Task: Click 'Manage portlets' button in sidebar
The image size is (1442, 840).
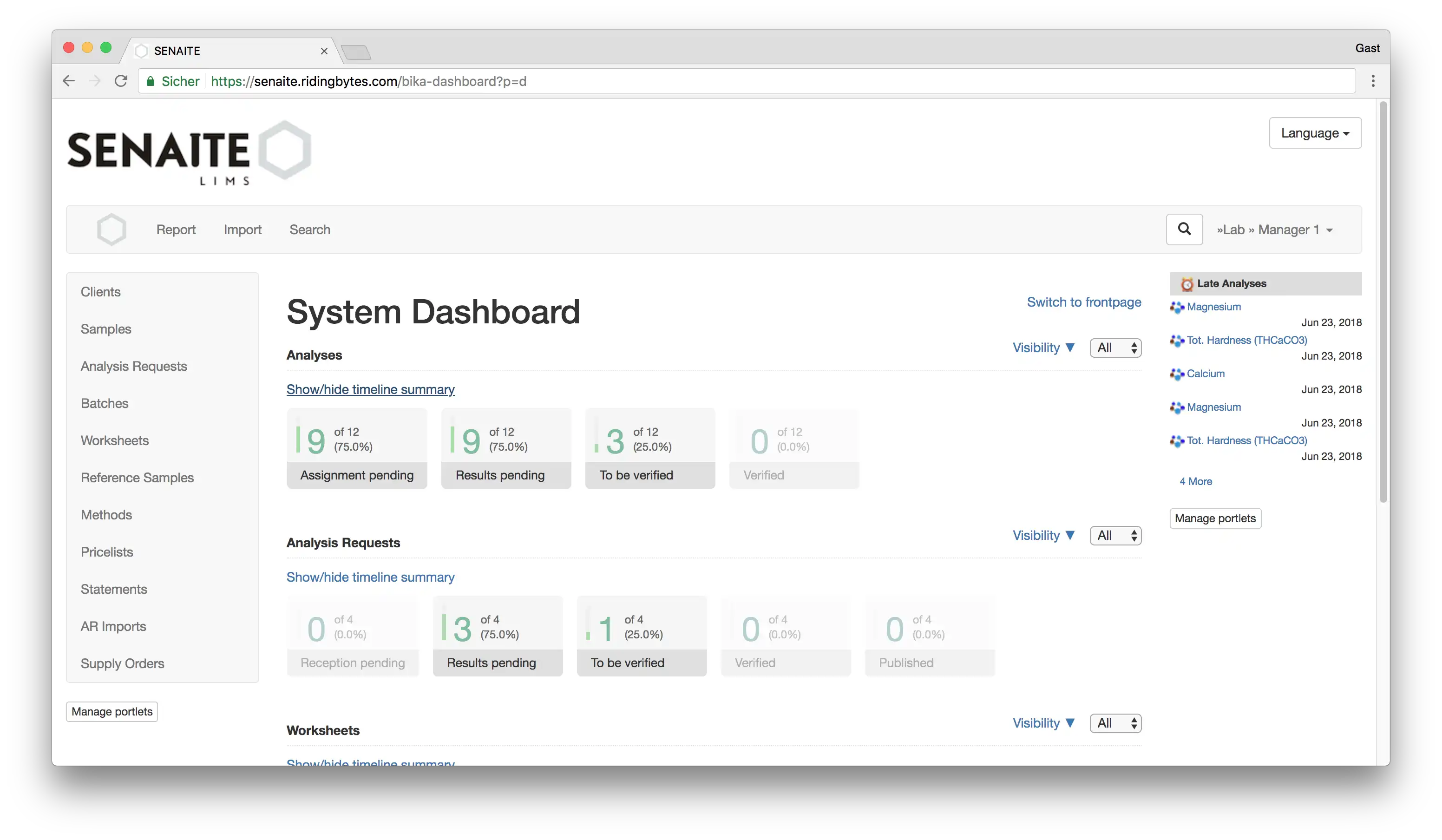Action: coord(112,711)
